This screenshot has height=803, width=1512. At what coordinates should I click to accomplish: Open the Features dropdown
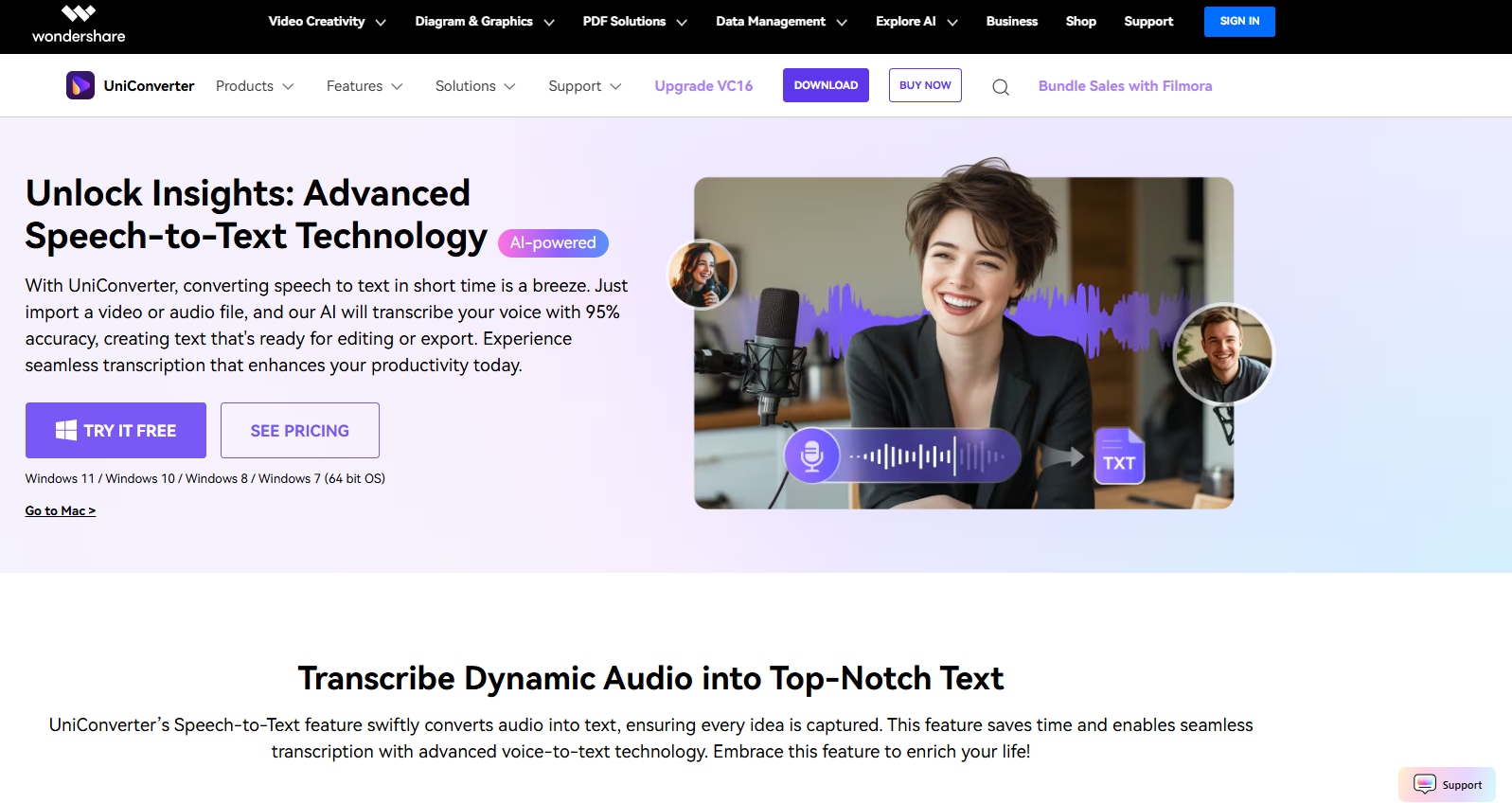pyautogui.click(x=365, y=86)
